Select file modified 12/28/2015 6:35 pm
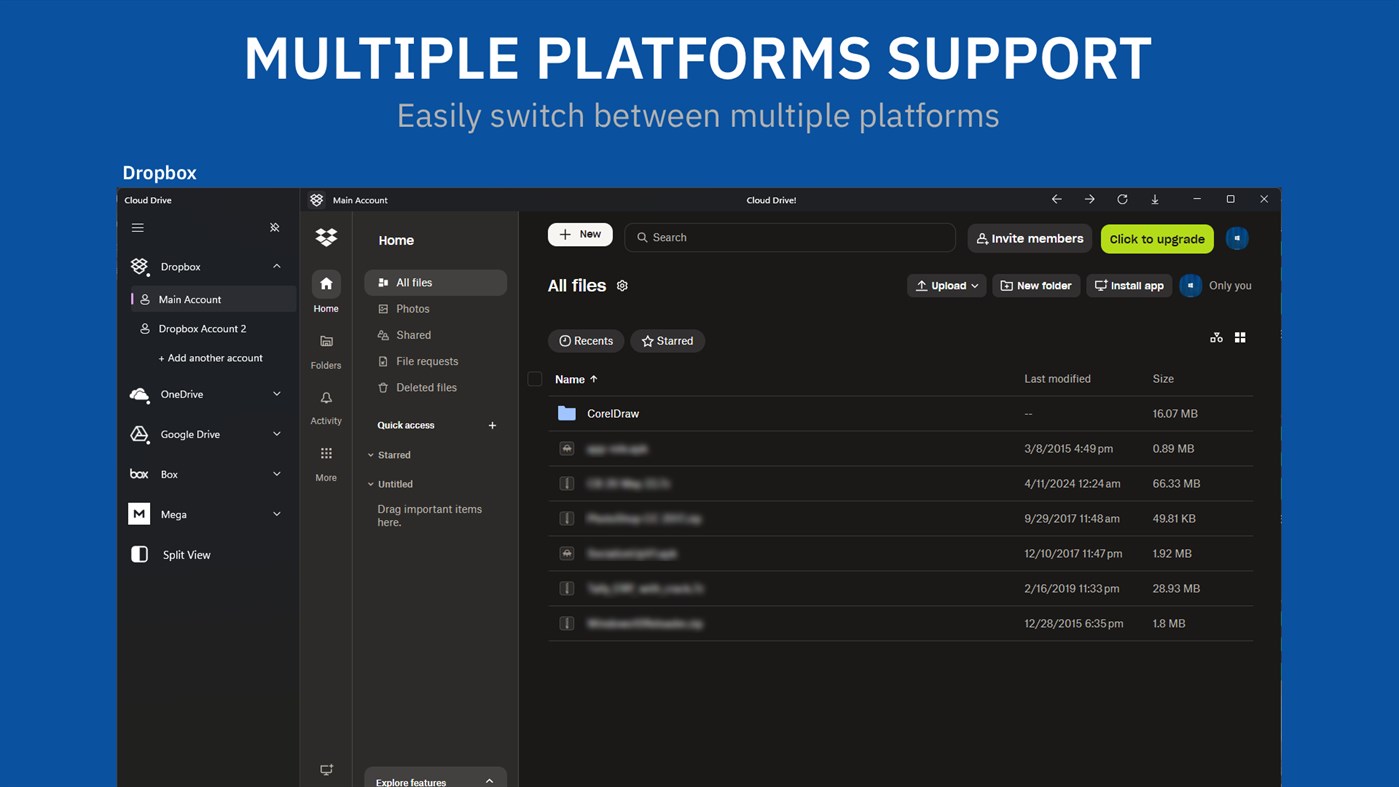Viewport: 1399px width, 787px height. coord(900,623)
